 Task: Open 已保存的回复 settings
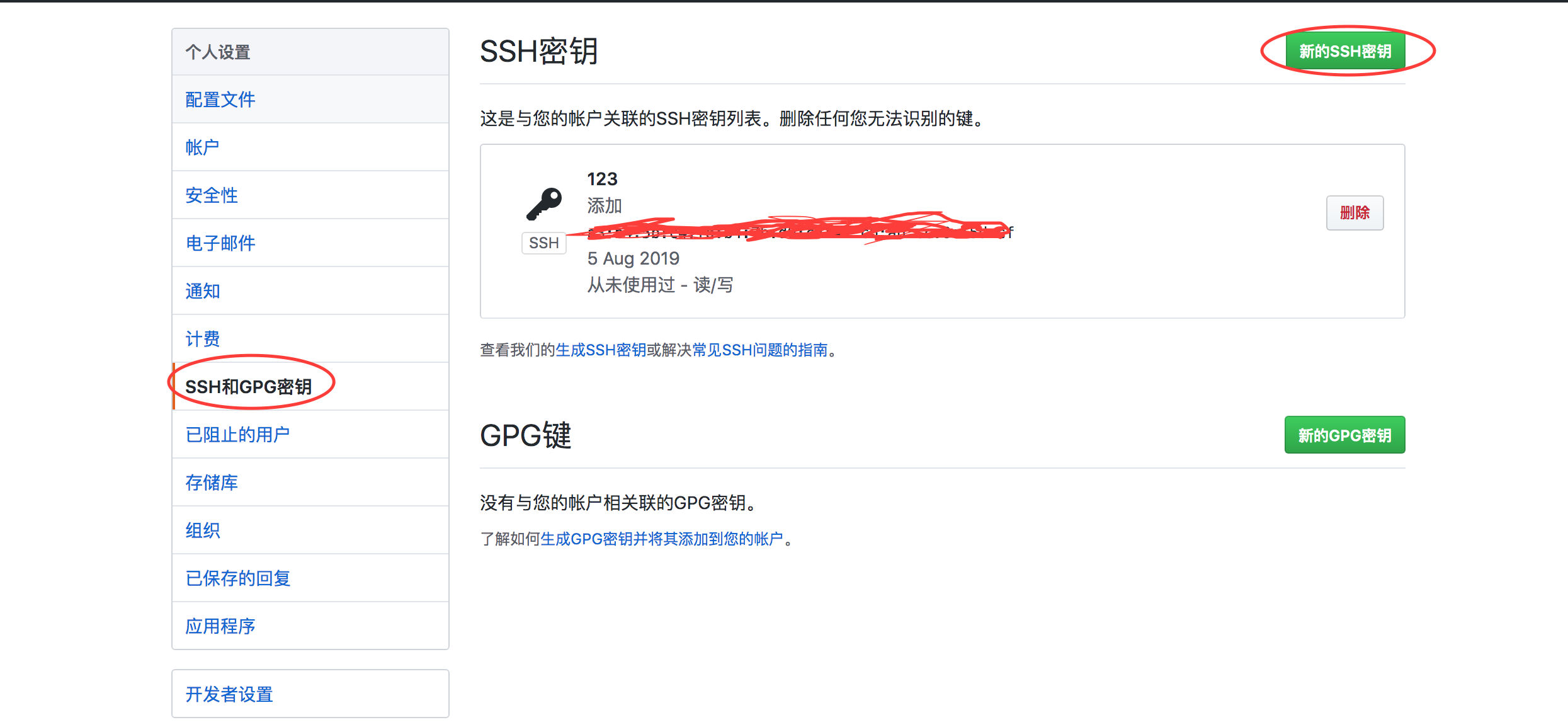237,578
